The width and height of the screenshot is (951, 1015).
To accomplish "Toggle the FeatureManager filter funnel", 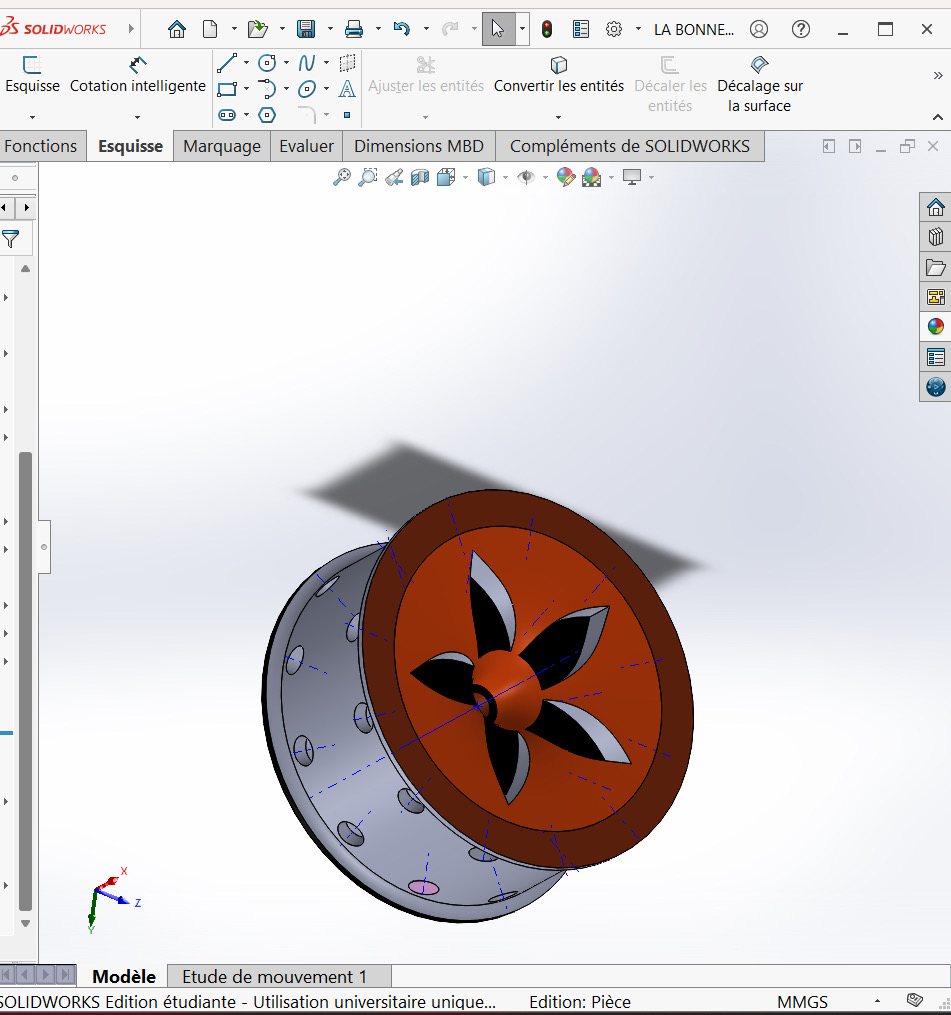I will click(10, 238).
